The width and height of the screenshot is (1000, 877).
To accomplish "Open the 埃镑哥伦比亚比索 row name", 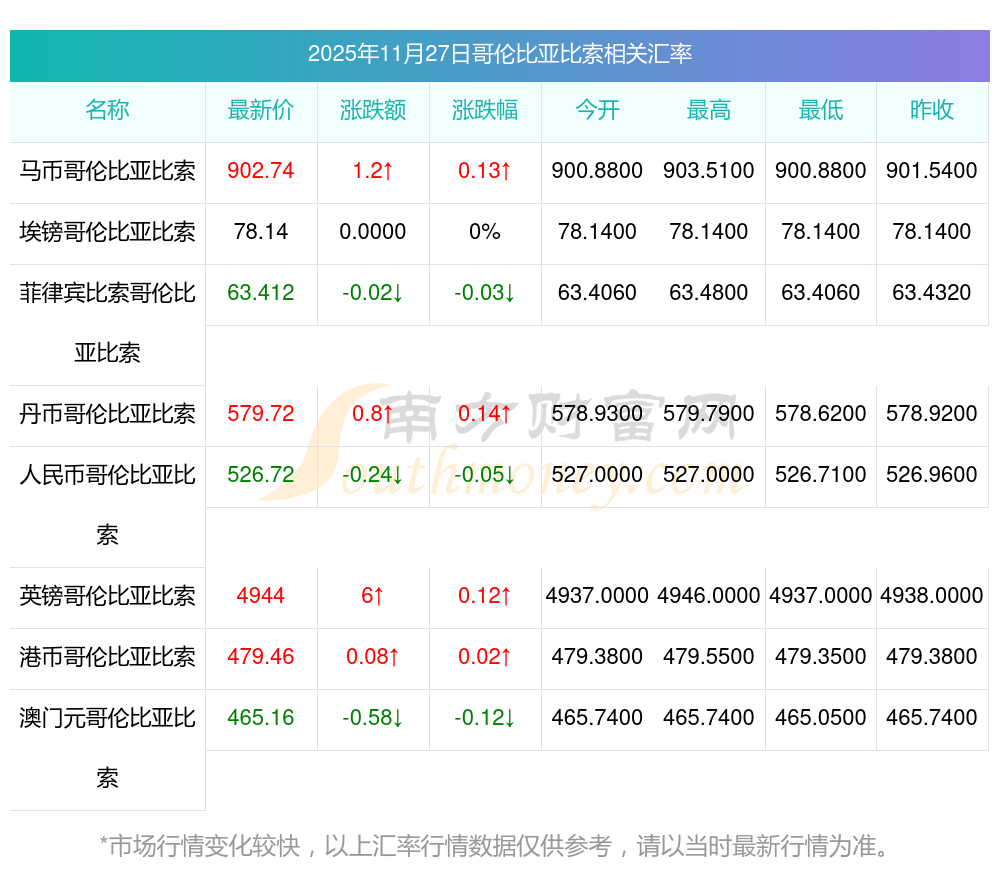I will click(107, 232).
